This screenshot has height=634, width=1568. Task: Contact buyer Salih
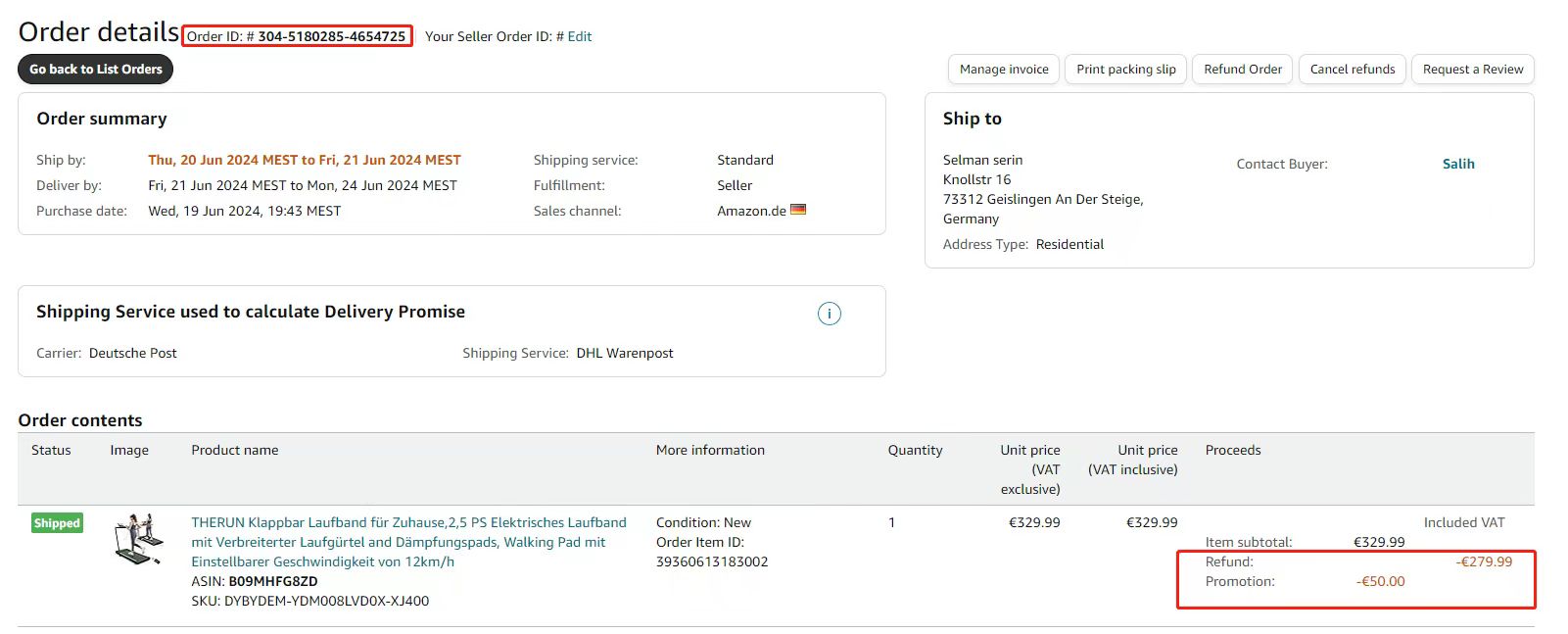1458,164
